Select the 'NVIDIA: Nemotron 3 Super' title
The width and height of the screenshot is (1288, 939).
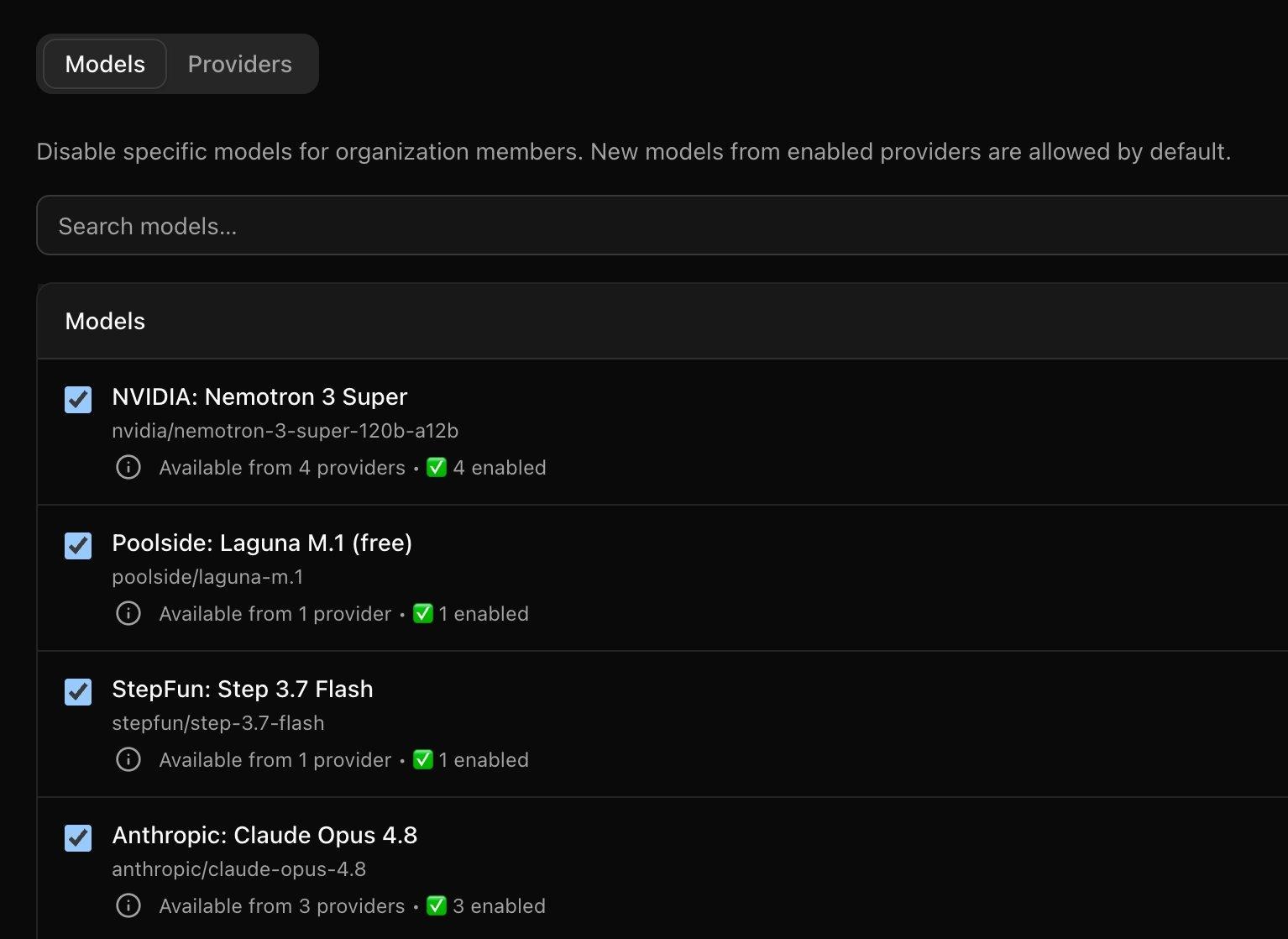coord(259,396)
